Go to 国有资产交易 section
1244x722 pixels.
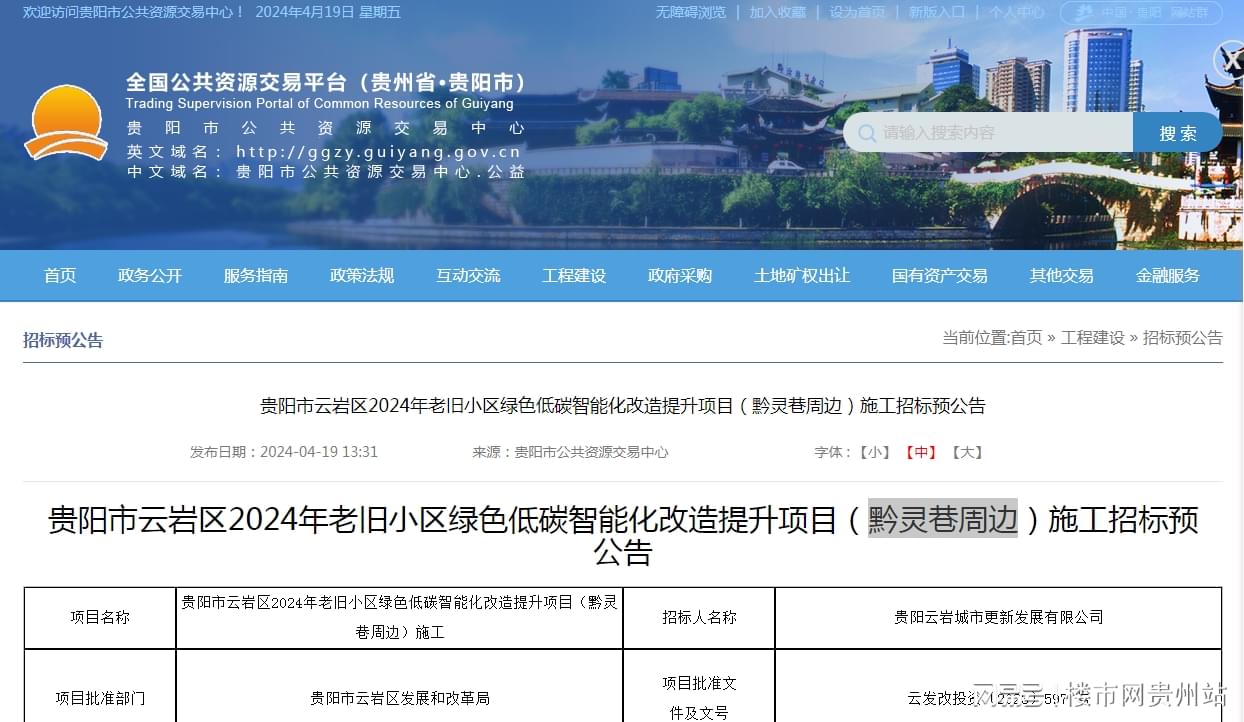(x=940, y=276)
